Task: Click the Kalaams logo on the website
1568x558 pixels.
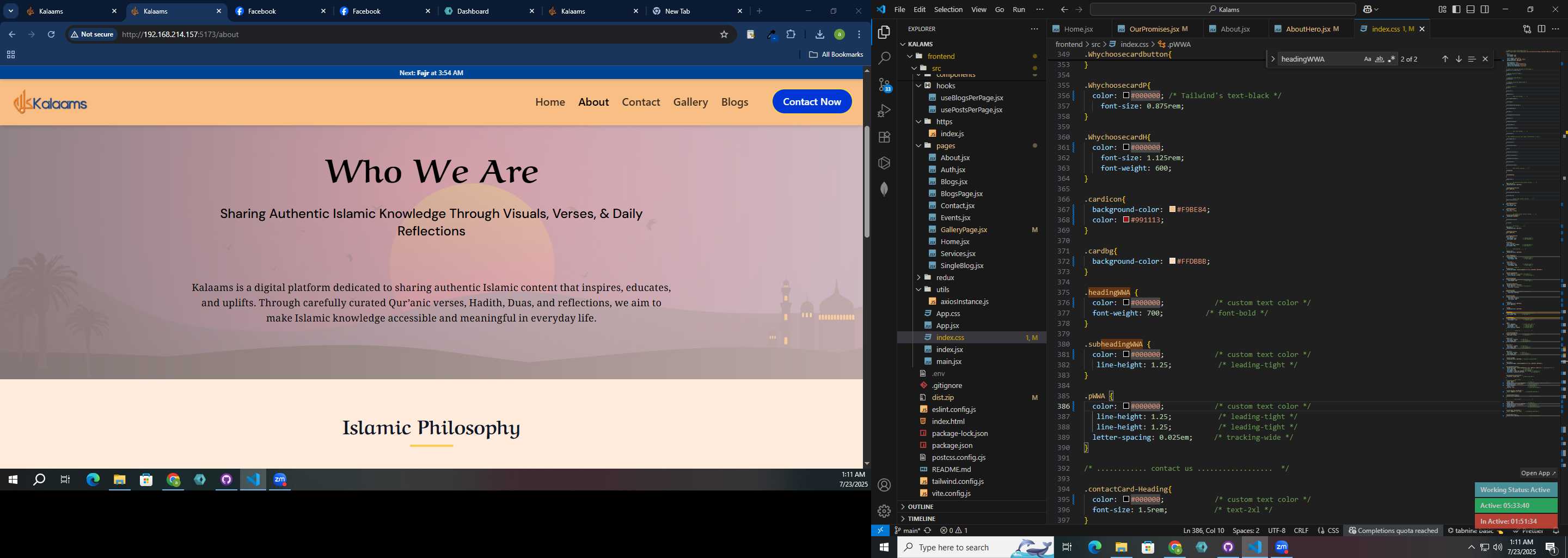Action: pyautogui.click(x=50, y=102)
